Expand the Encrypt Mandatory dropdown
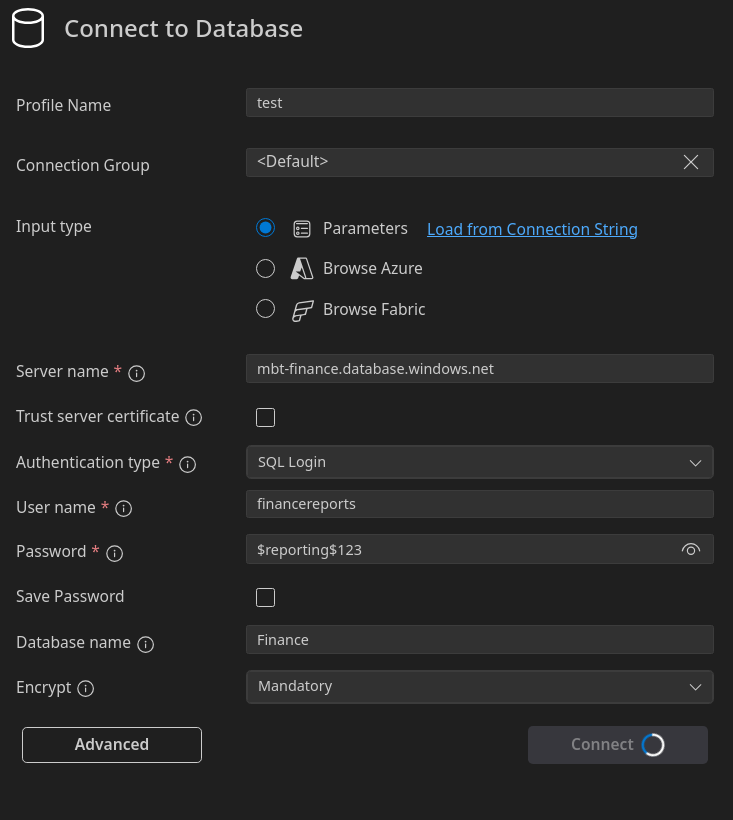733x820 pixels. click(479, 686)
